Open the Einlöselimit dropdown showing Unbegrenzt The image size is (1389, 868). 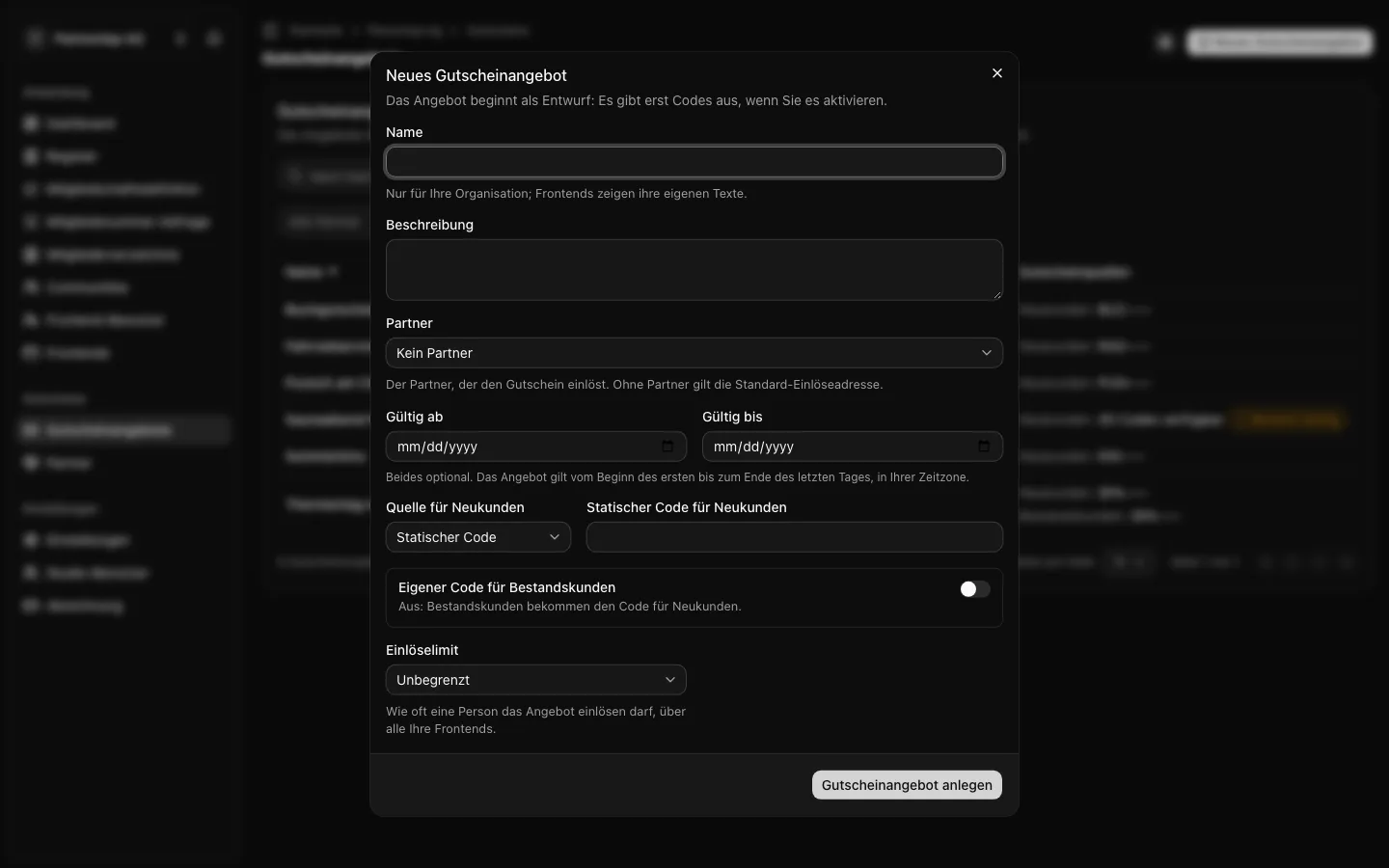click(x=536, y=680)
